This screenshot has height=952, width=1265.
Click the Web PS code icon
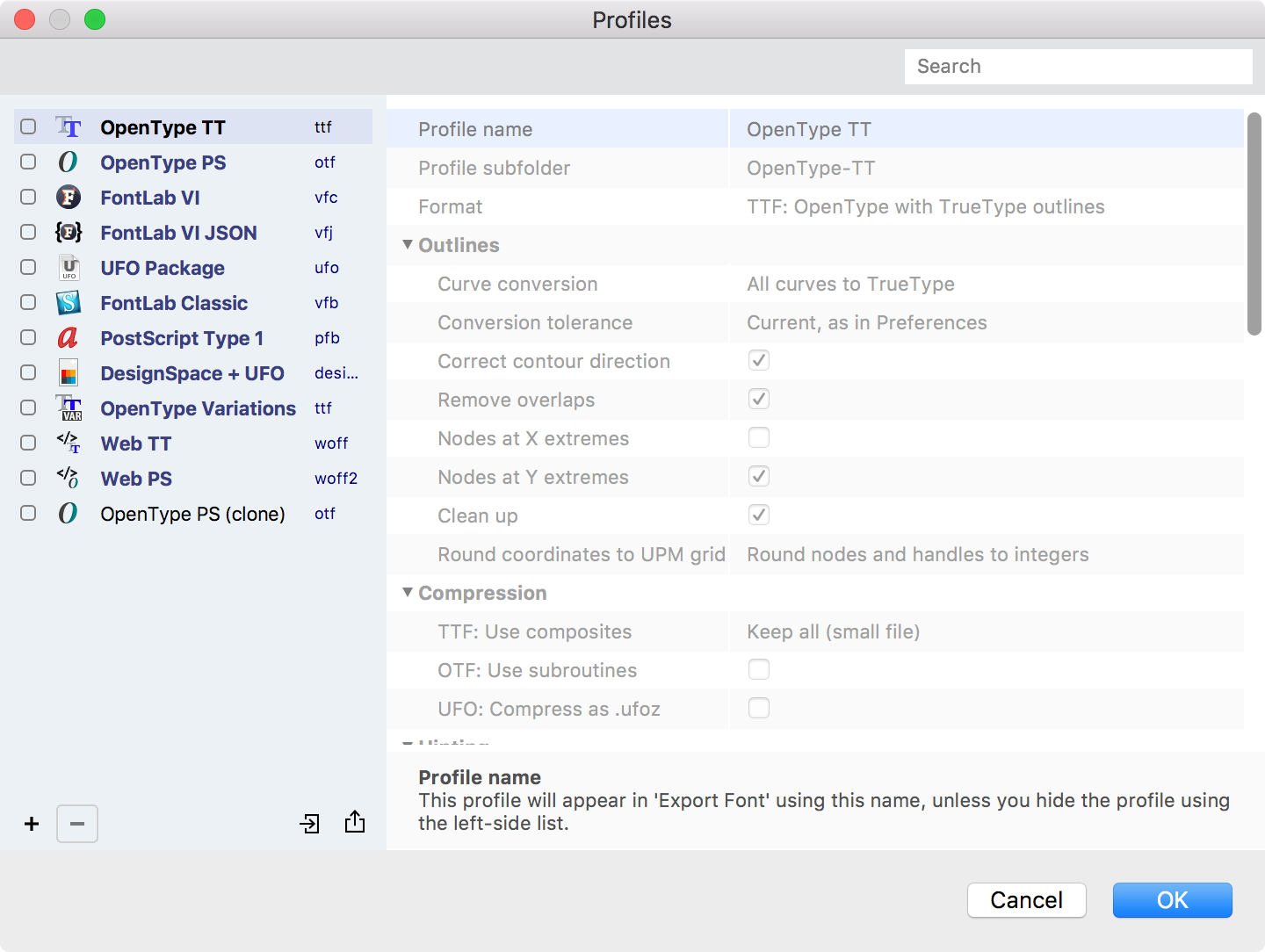pos(69,479)
